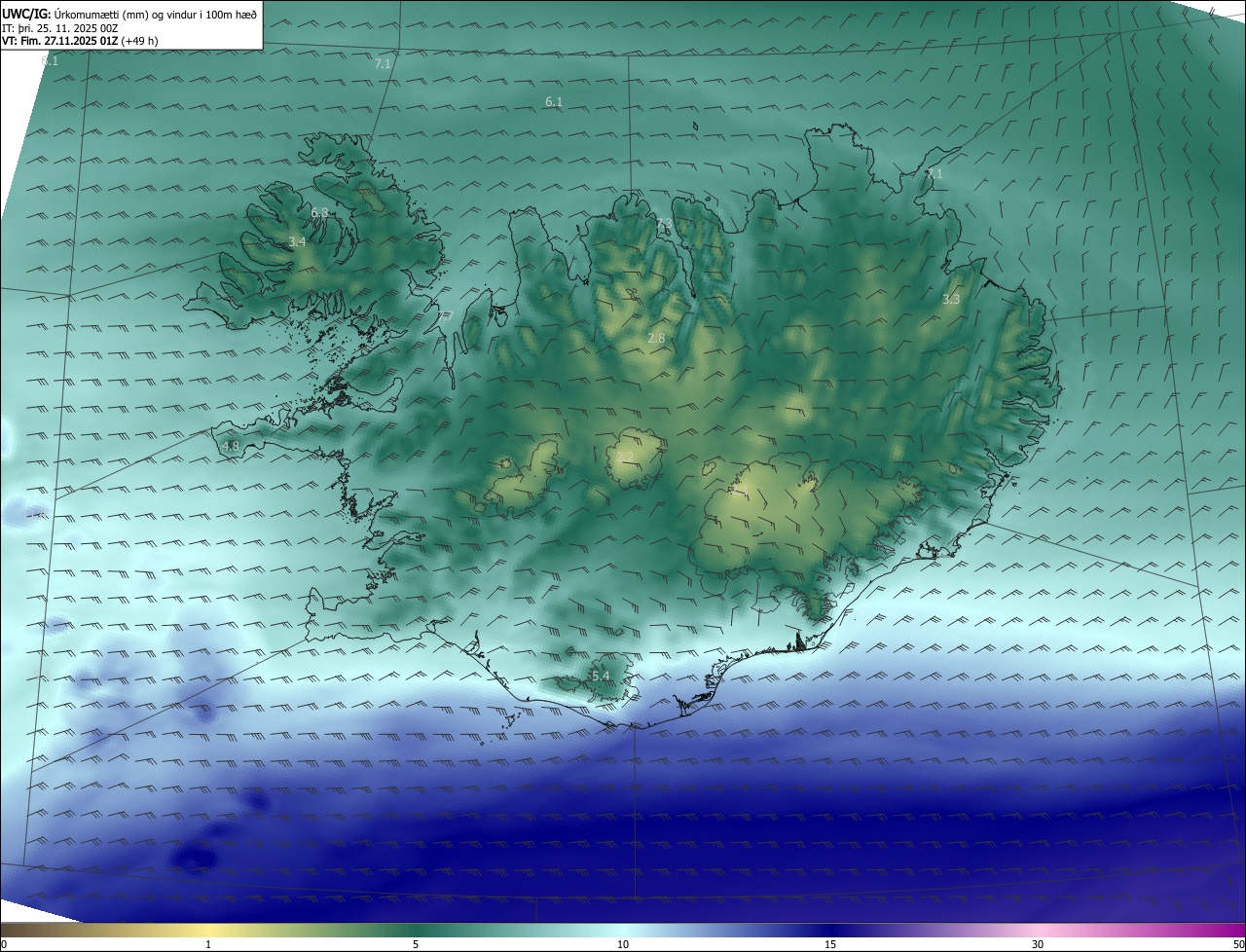The image size is (1246, 952).
Task: Click the 5.4 value label
Action: click(601, 677)
